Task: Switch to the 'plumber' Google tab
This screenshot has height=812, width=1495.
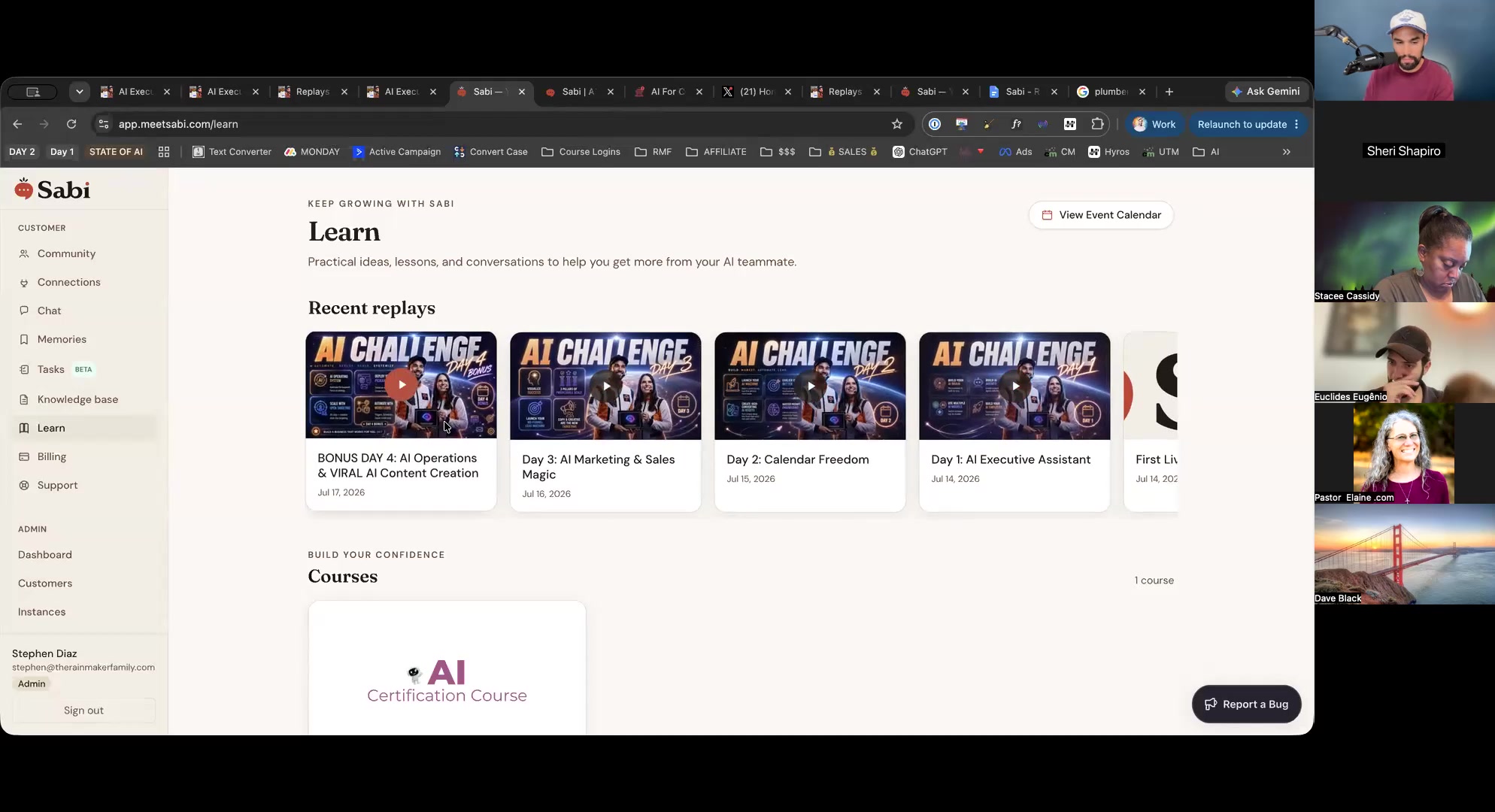Action: click(1111, 92)
